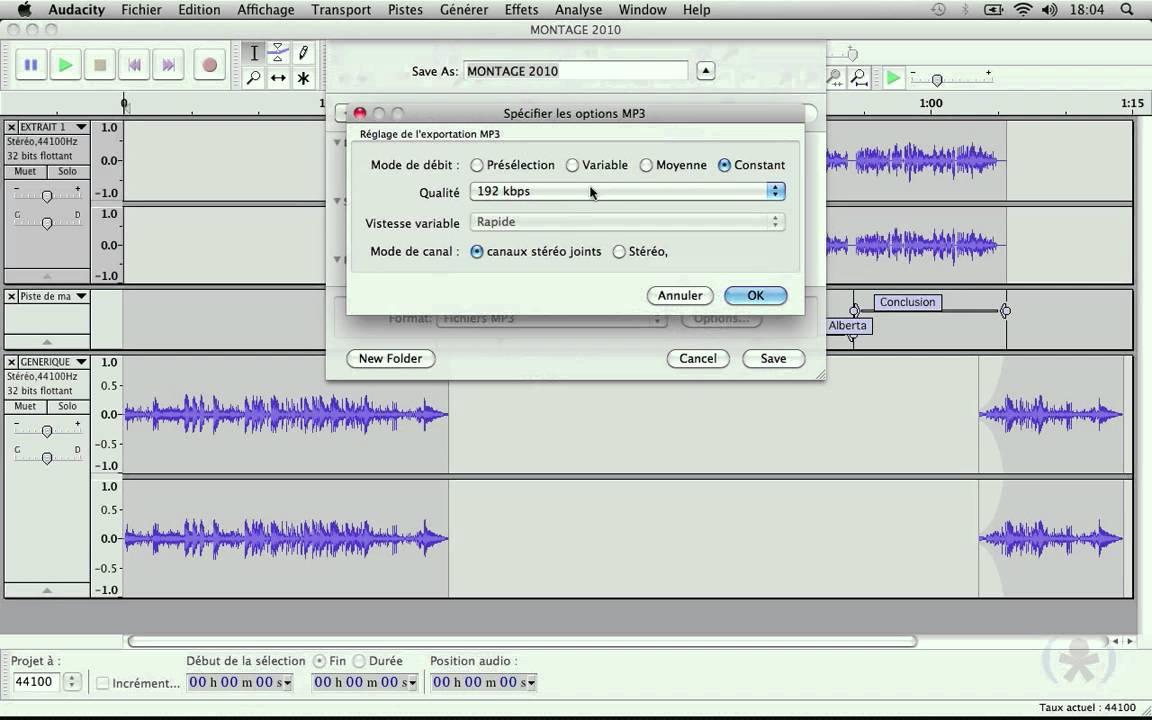The height and width of the screenshot is (720, 1152).
Task: Open the Edition menu
Action: [199, 10]
